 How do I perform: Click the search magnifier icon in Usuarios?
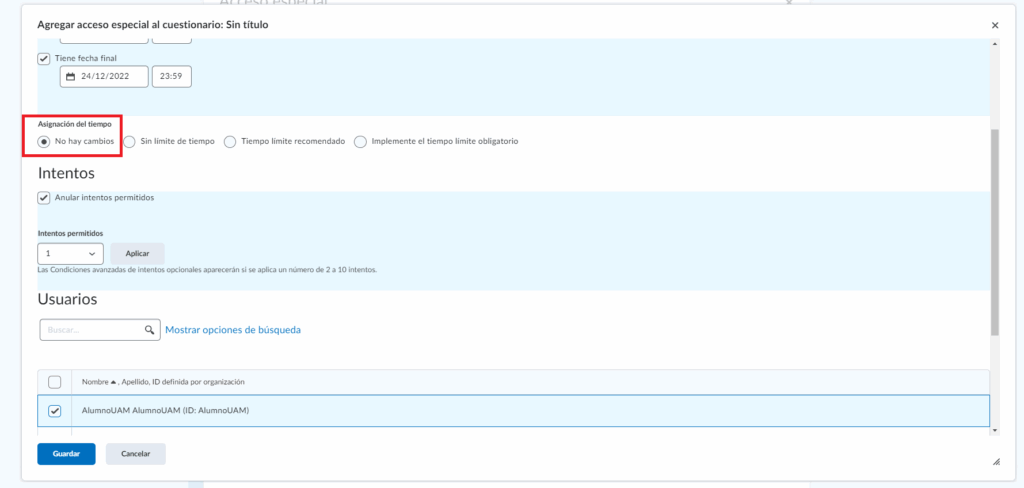(x=149, y=329)
